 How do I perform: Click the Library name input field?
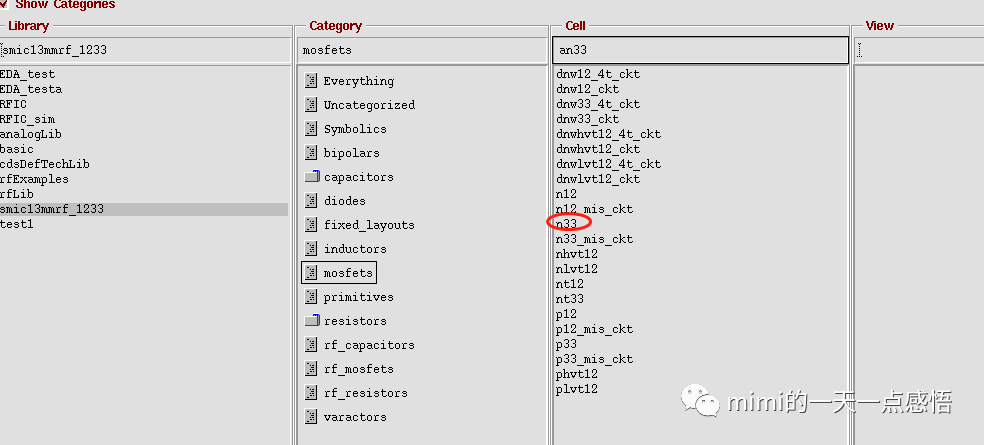click(145, 50)
